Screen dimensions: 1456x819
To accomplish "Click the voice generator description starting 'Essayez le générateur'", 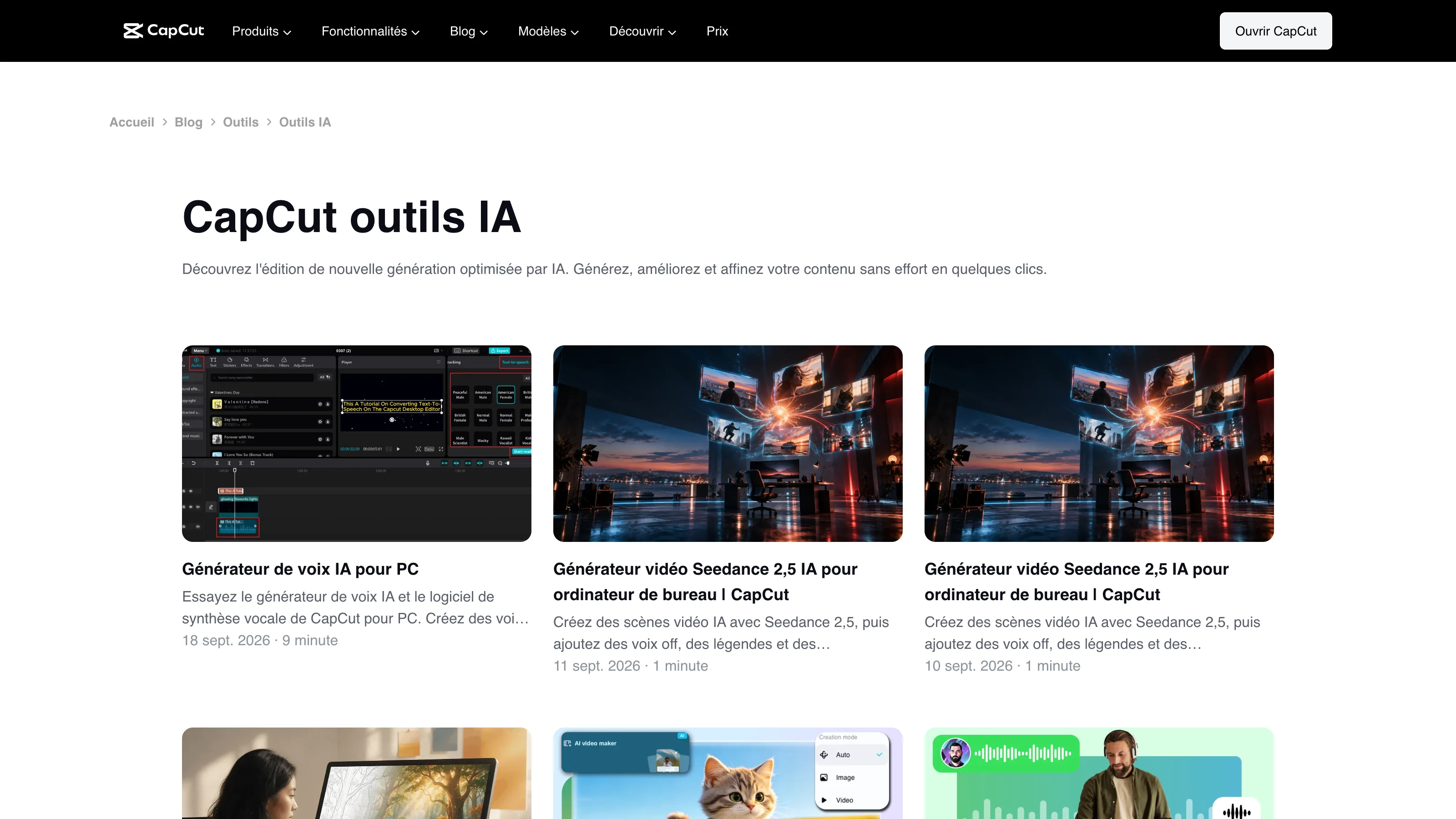I will tap(355, 607).
